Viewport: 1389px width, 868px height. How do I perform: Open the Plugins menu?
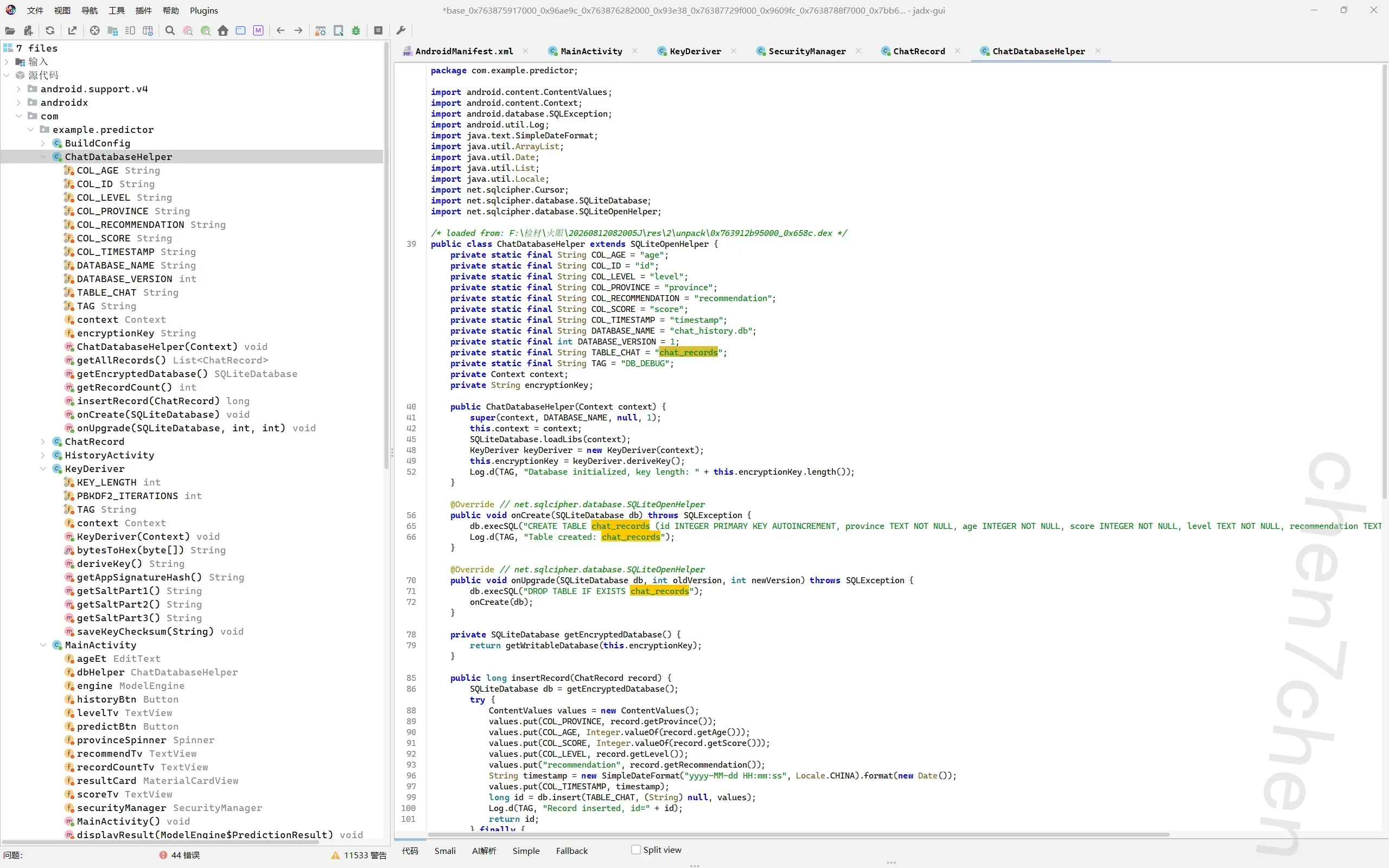coord(204,10)
